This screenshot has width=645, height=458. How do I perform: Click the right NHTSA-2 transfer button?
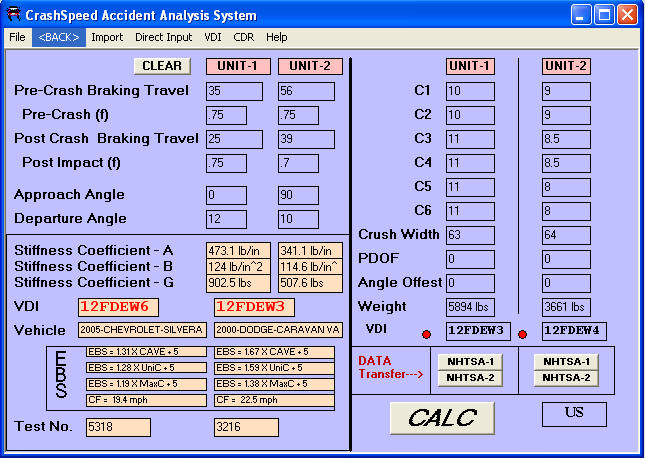pos(566,377)
